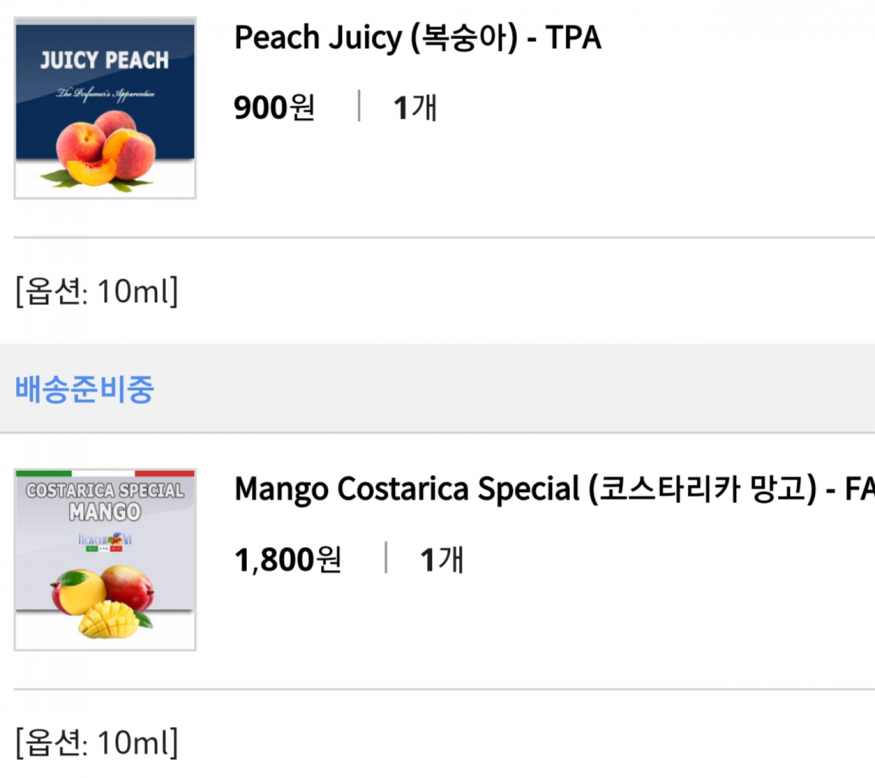Click the vertical divider between 1,800원 and 1개
Viewport: 875px width, 778px height.
click(x=386, y=559)
